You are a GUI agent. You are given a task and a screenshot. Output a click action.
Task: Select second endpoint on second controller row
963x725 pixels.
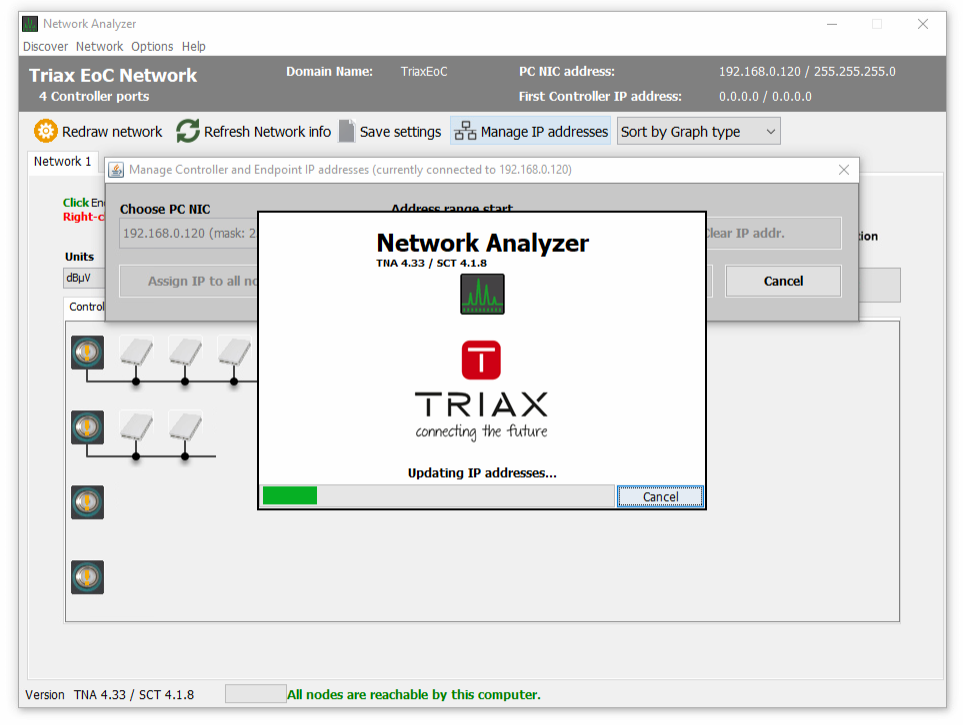tap(185, 427)
